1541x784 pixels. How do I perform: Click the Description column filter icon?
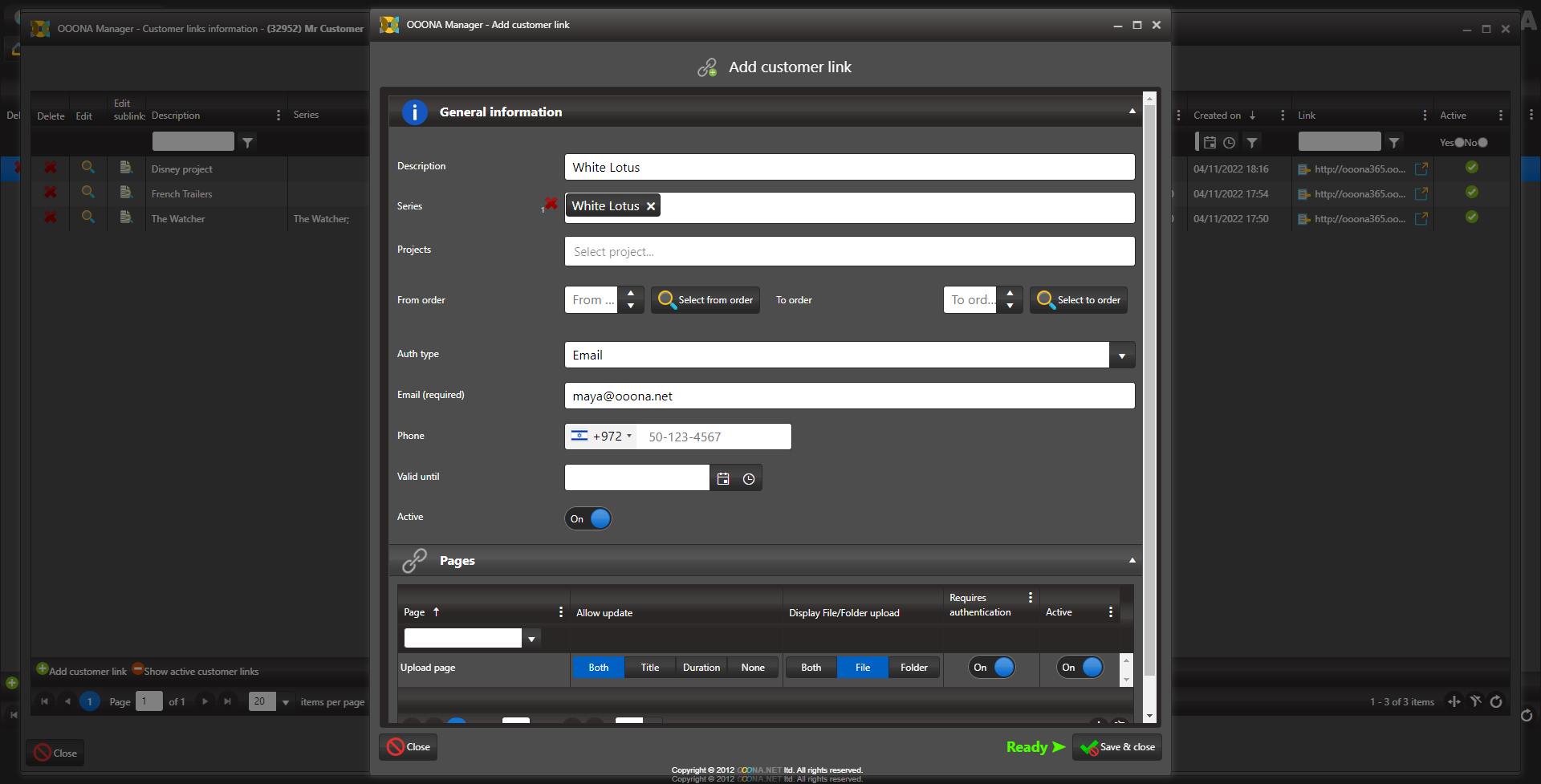[248, 142]
